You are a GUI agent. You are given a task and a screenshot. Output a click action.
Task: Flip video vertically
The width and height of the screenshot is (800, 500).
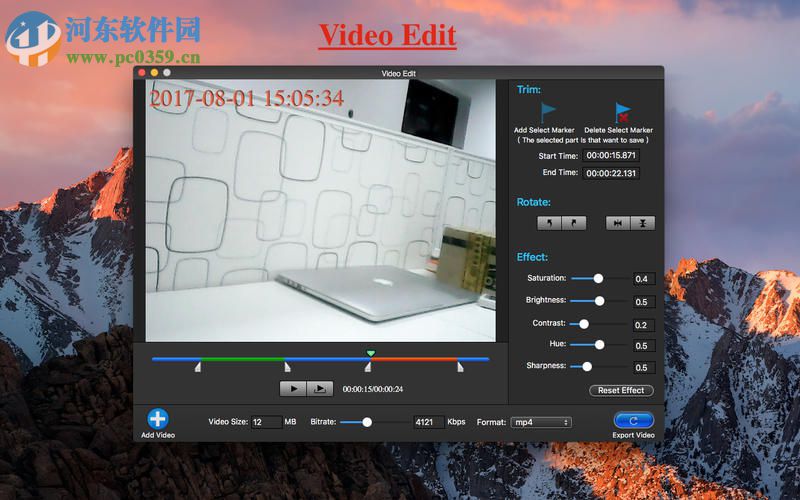click(x=642, y=223)
